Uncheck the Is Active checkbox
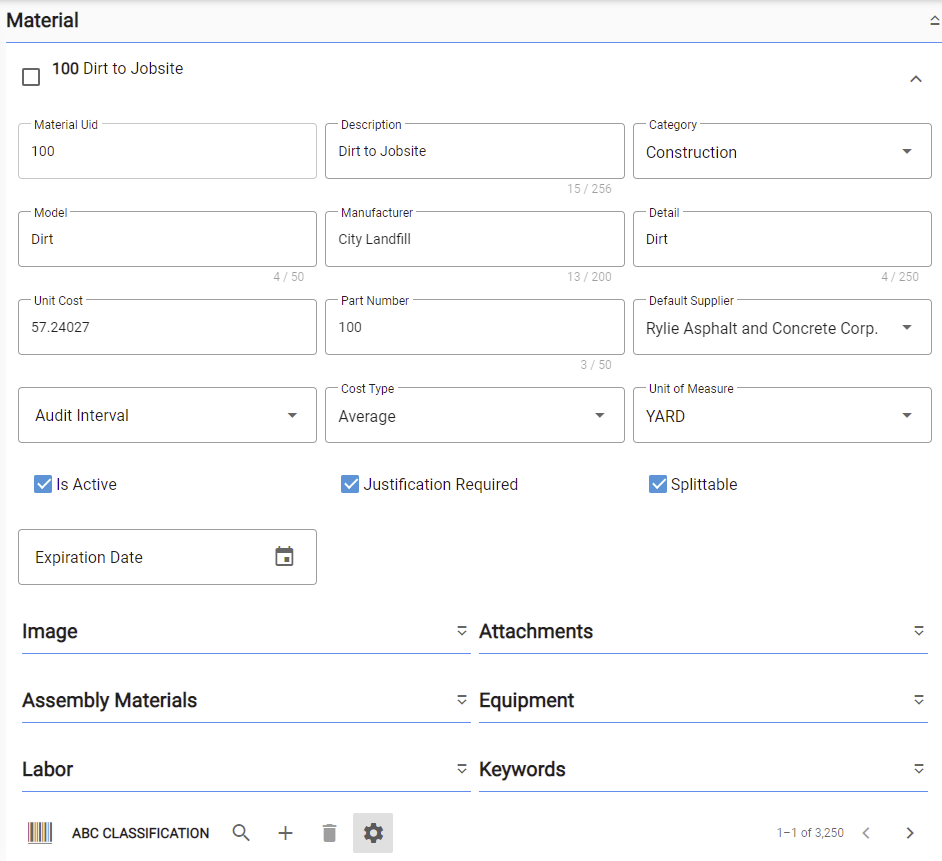 coord(43,484)
